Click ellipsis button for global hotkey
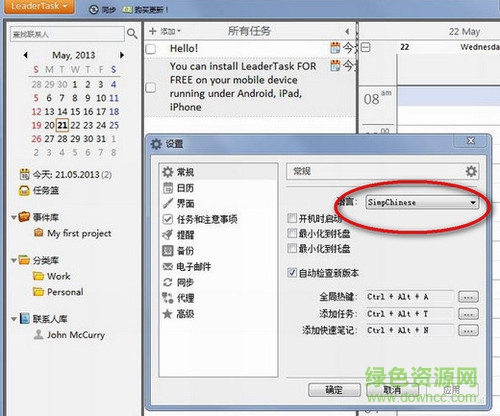 pos(468,297)
